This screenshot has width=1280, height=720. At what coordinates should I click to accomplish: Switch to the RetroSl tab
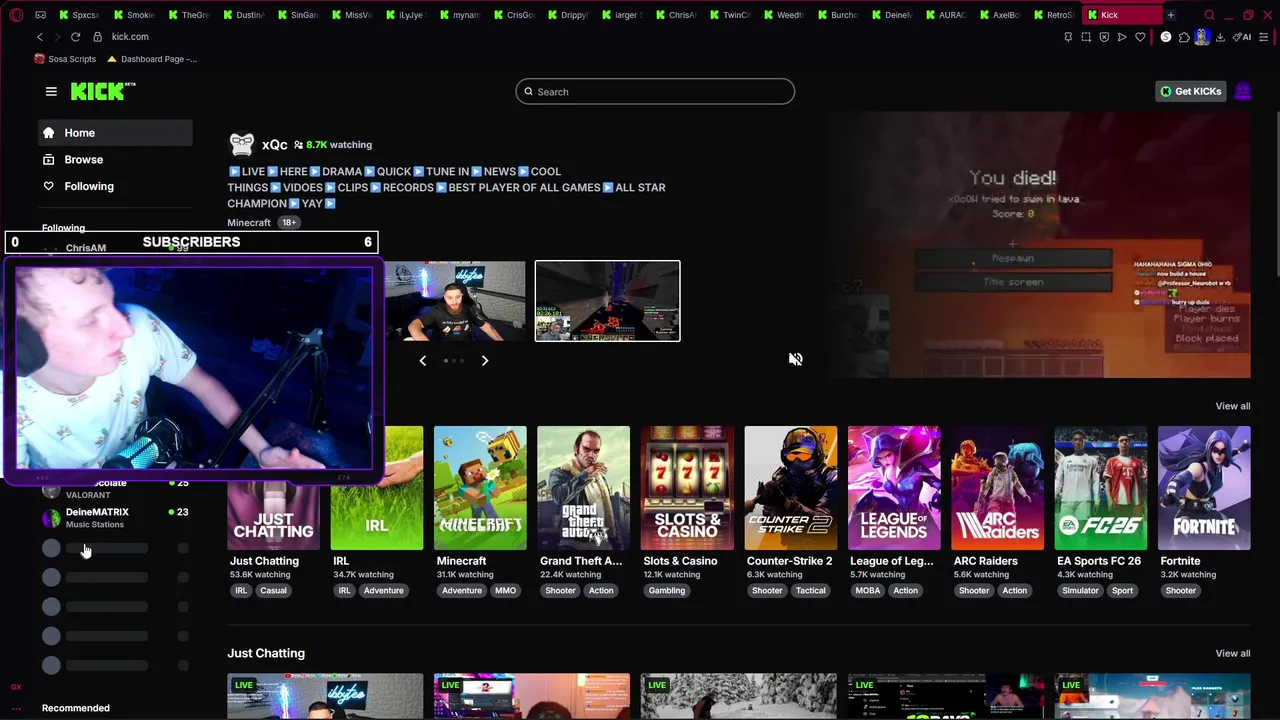[1053, 15]
